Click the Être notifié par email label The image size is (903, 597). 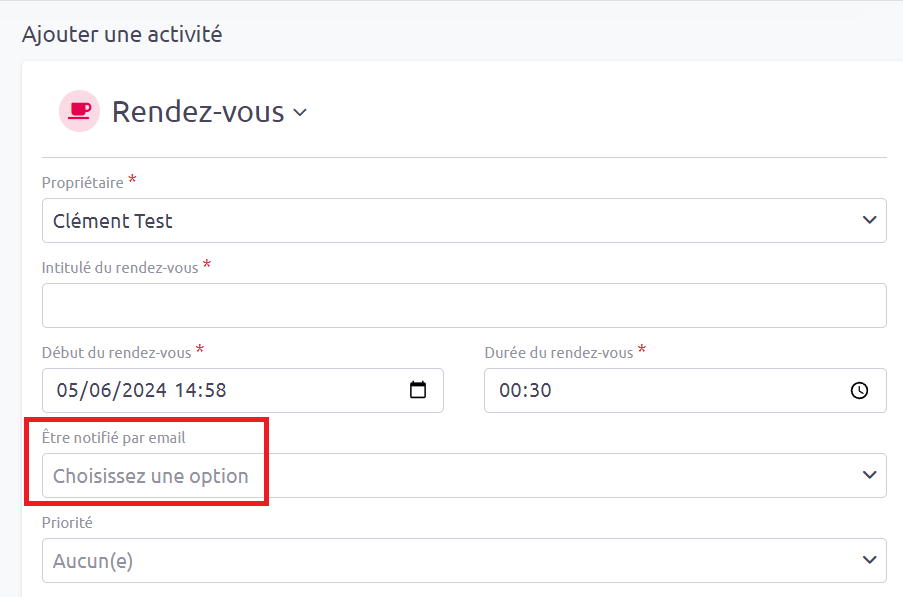pos(113,438)
